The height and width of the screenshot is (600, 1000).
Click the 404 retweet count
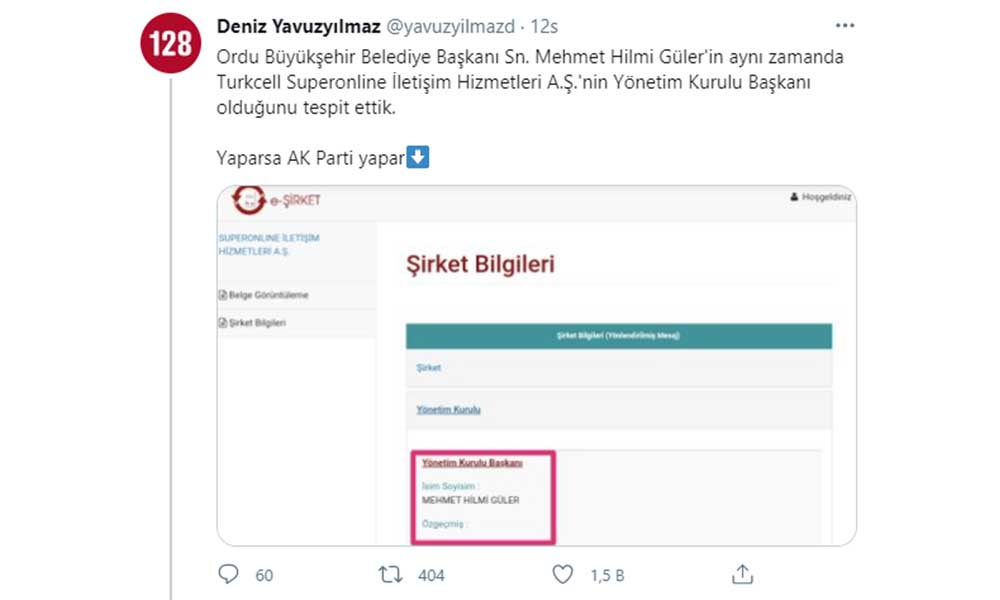pos(431,575)
